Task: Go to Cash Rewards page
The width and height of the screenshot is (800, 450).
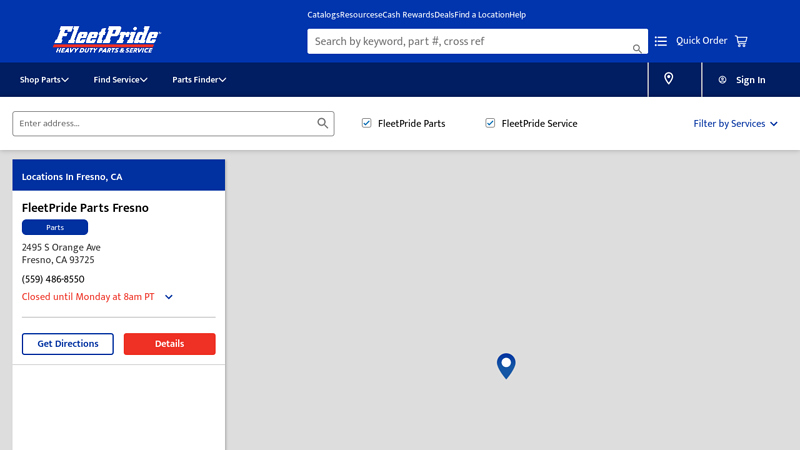Action: [408, 15]
